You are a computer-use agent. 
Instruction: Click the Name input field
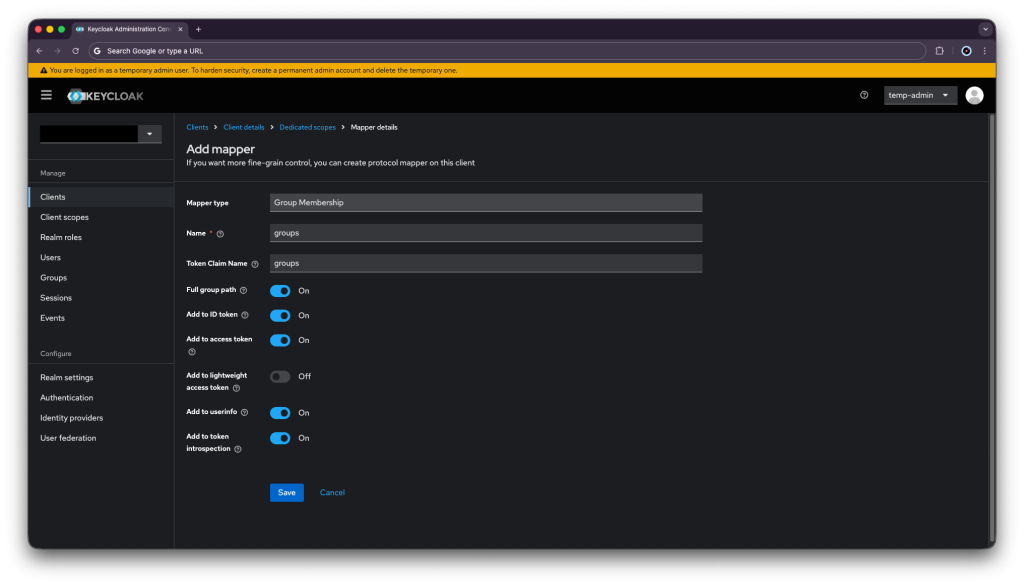(486, 233)
